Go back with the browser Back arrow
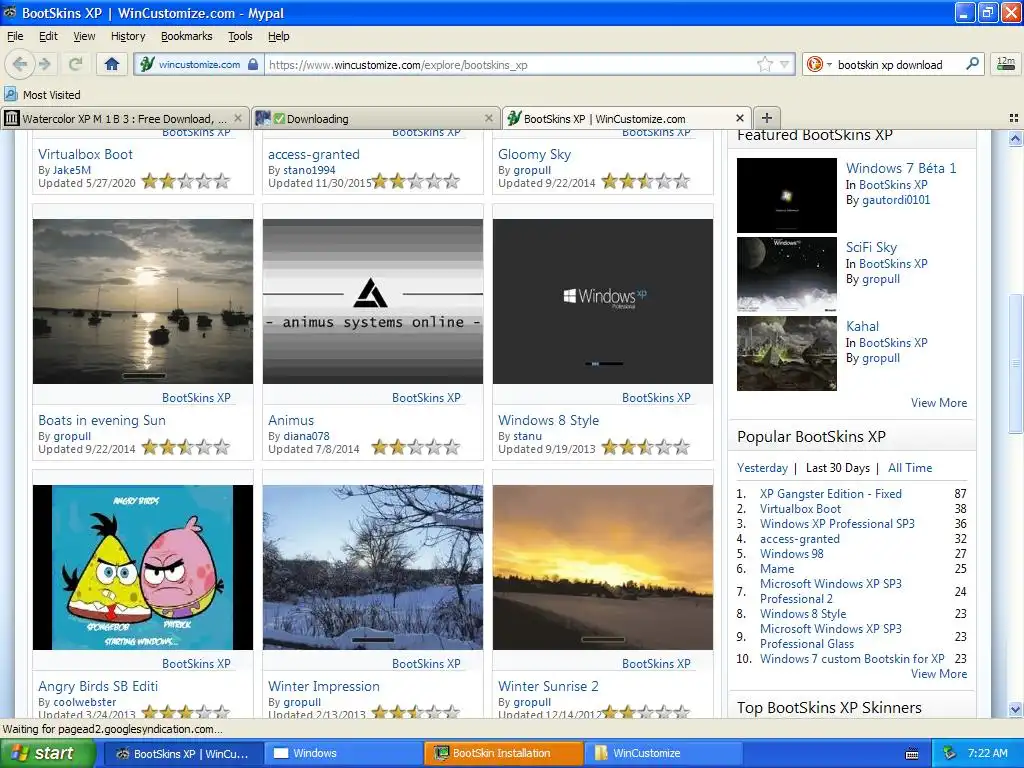 coord(20,64)
